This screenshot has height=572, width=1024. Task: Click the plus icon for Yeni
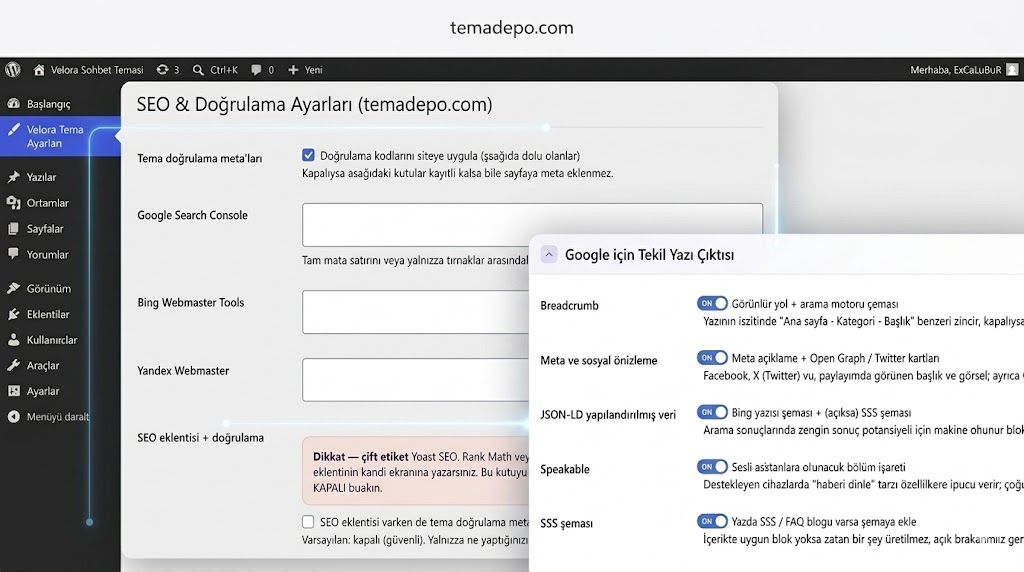pyautogui.click(x=293, y=70)
